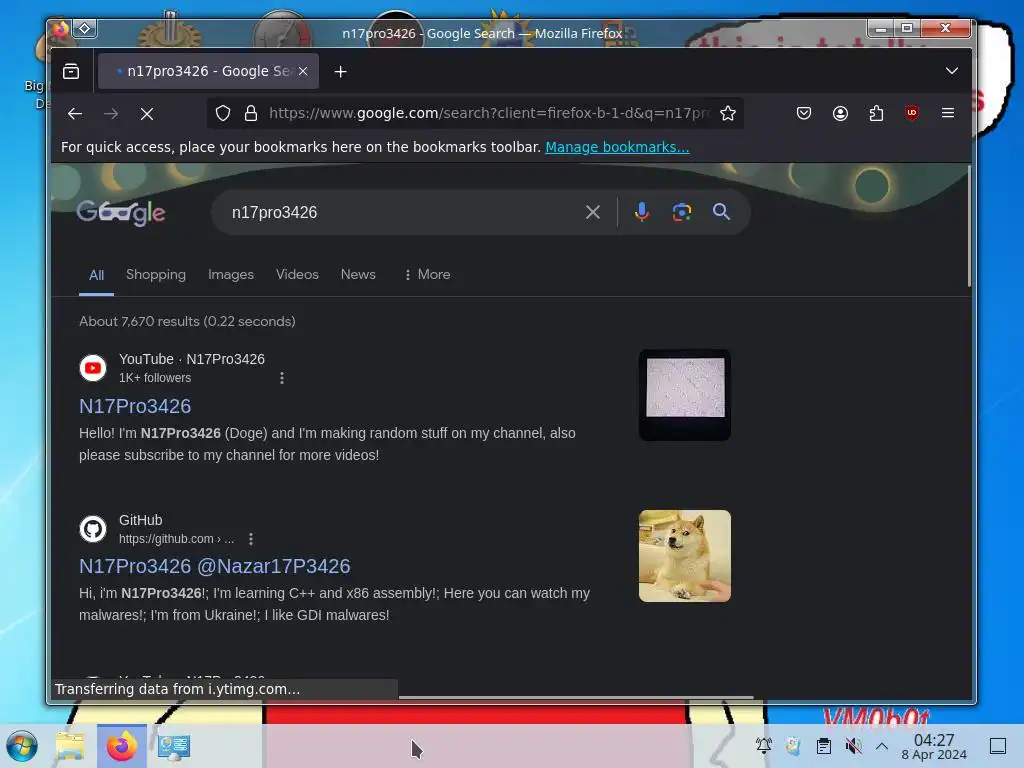Start voice search with the microphone
This screenshot has height=768, width=1024.
pyautogui.click(x=641, y=212)
